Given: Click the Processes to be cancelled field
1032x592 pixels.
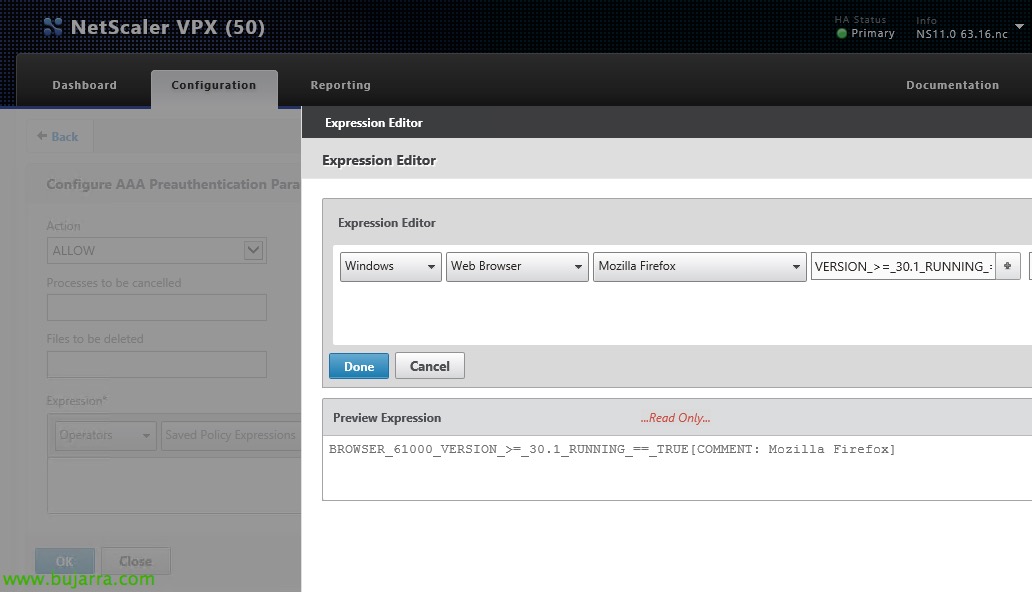Looking at the screenshot, I should [157, 308].
